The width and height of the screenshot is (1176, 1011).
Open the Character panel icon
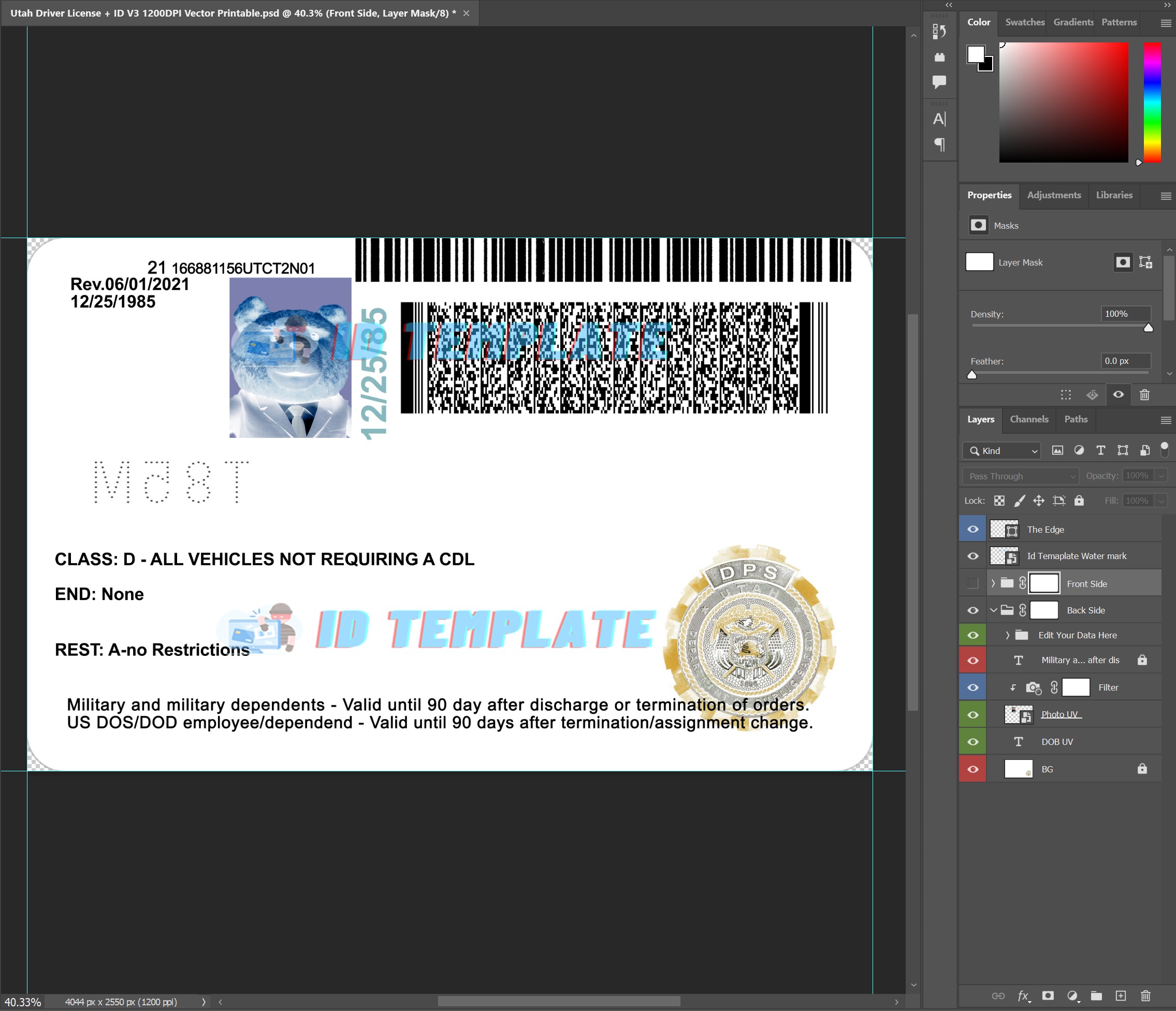[939, 119]
